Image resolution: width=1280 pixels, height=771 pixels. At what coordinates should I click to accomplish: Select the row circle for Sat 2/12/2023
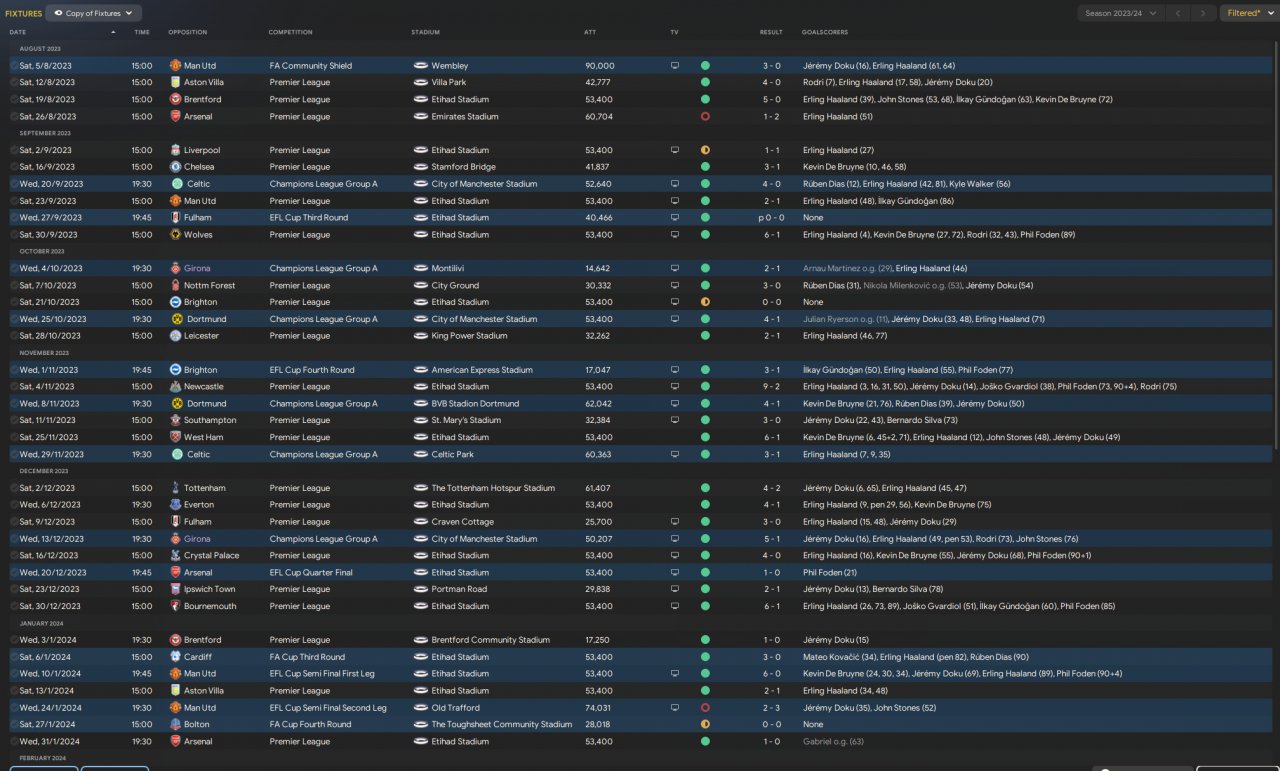tap(14, 488)
